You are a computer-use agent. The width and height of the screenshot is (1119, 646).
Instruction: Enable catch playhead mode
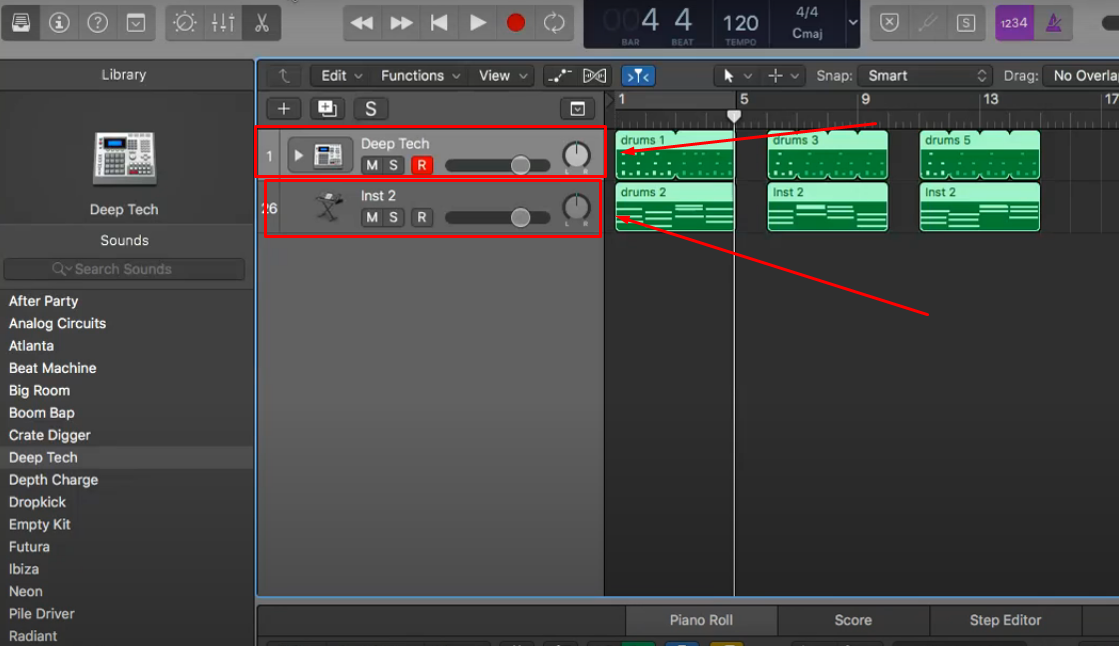pyautogui.click(x=638, y=75)
